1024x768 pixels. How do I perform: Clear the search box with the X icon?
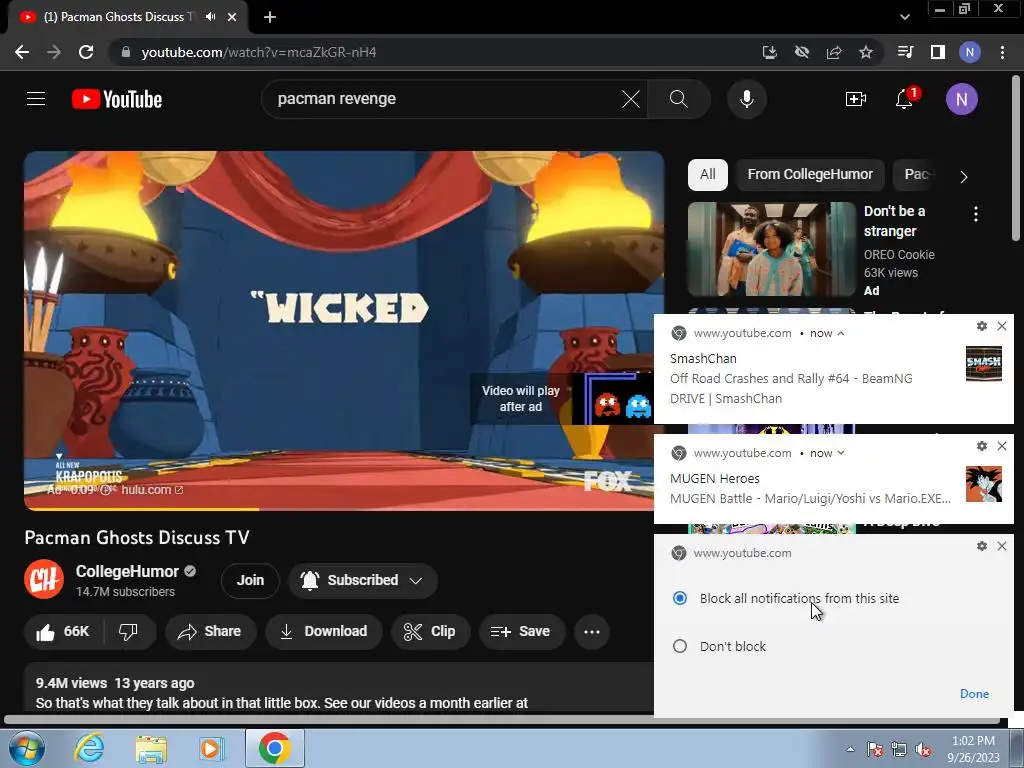[x=631, y=99]
